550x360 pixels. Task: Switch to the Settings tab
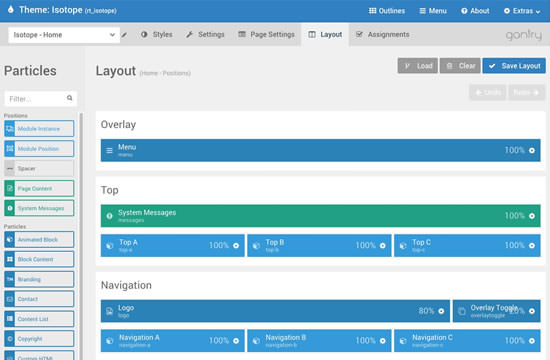[x=205, y=34]
